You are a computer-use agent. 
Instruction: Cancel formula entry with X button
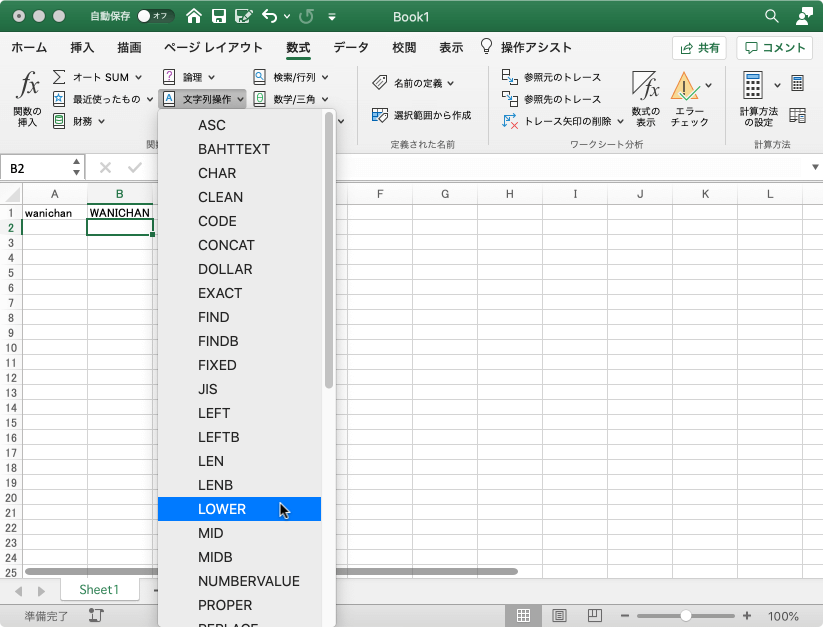[105, 167]
